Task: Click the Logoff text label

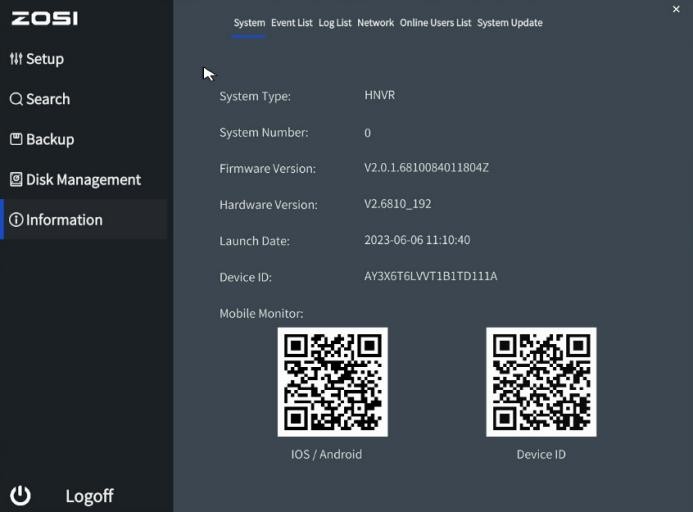Action: point(89,496)
